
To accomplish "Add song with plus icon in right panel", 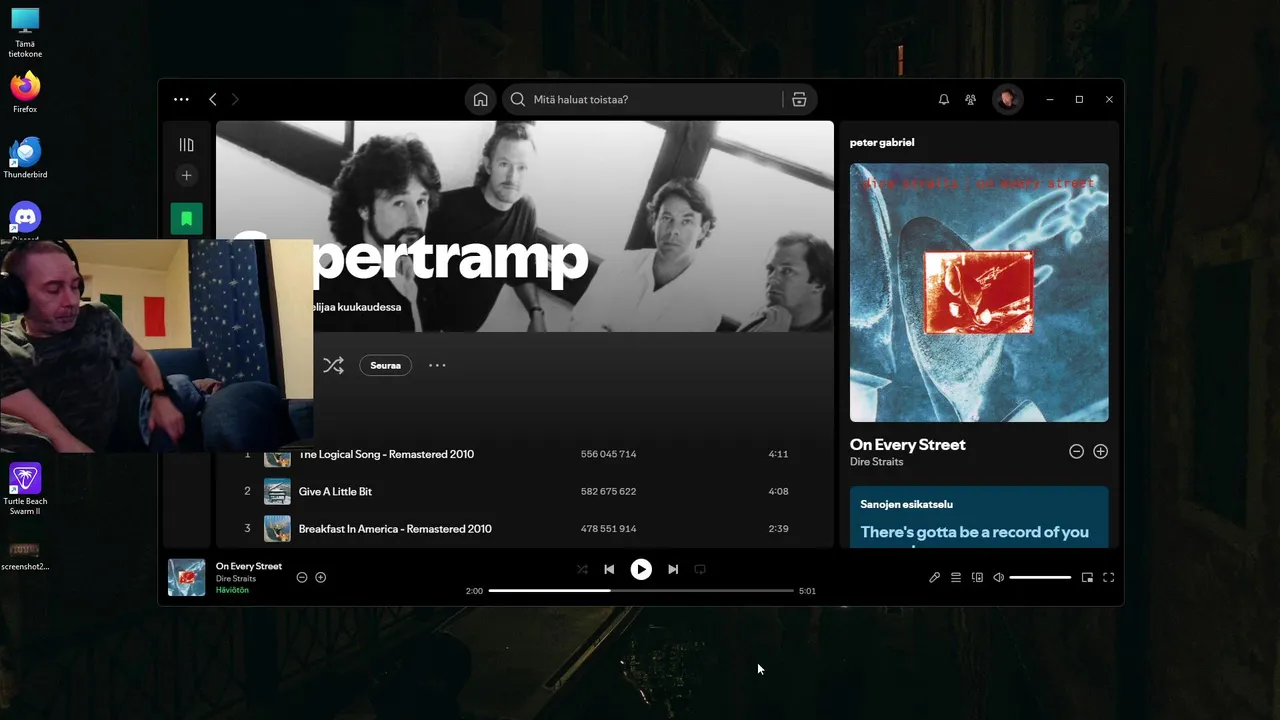I will point(1100,451).
